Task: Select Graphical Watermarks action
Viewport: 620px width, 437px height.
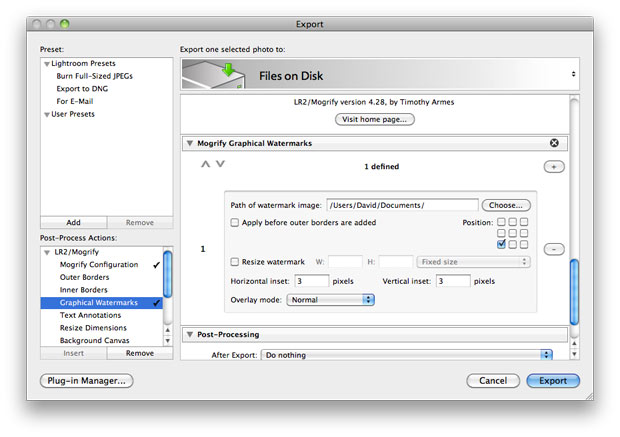Action: [x=101, y=303]
